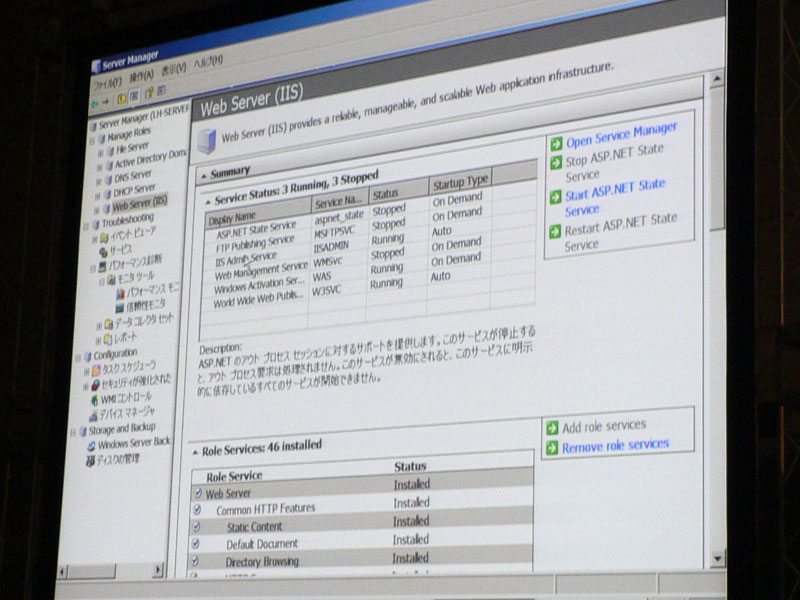The height and width of the screenshot is (600, 800).
Task: Click Restart ASP.NET State Service
Action: click(621, 232)
